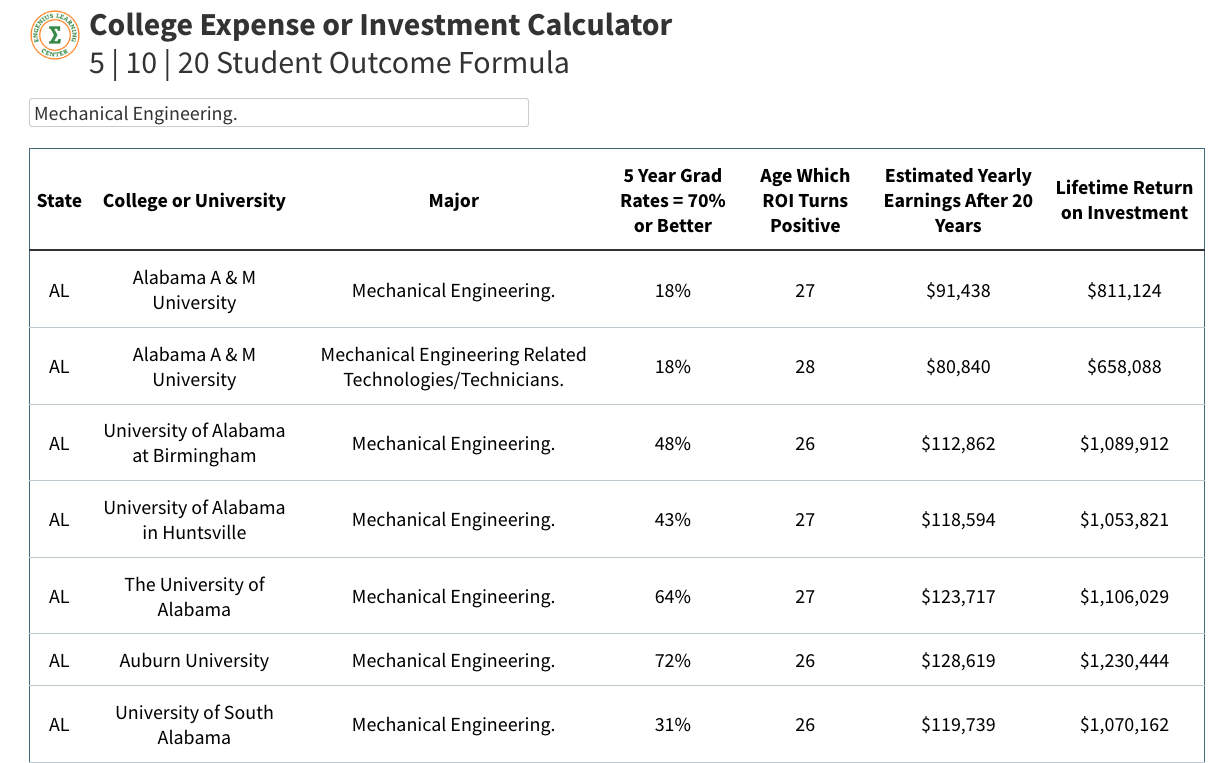Click the Mechanical Engineering search input field

pos(278,113)
